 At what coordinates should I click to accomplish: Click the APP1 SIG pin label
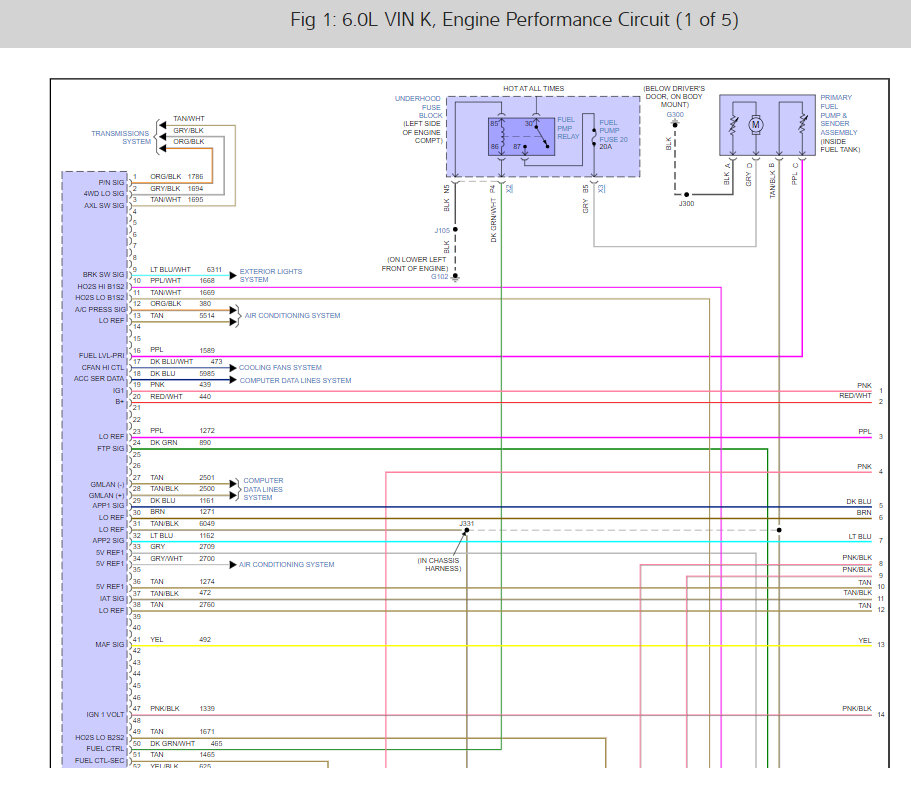pos(108,506)
